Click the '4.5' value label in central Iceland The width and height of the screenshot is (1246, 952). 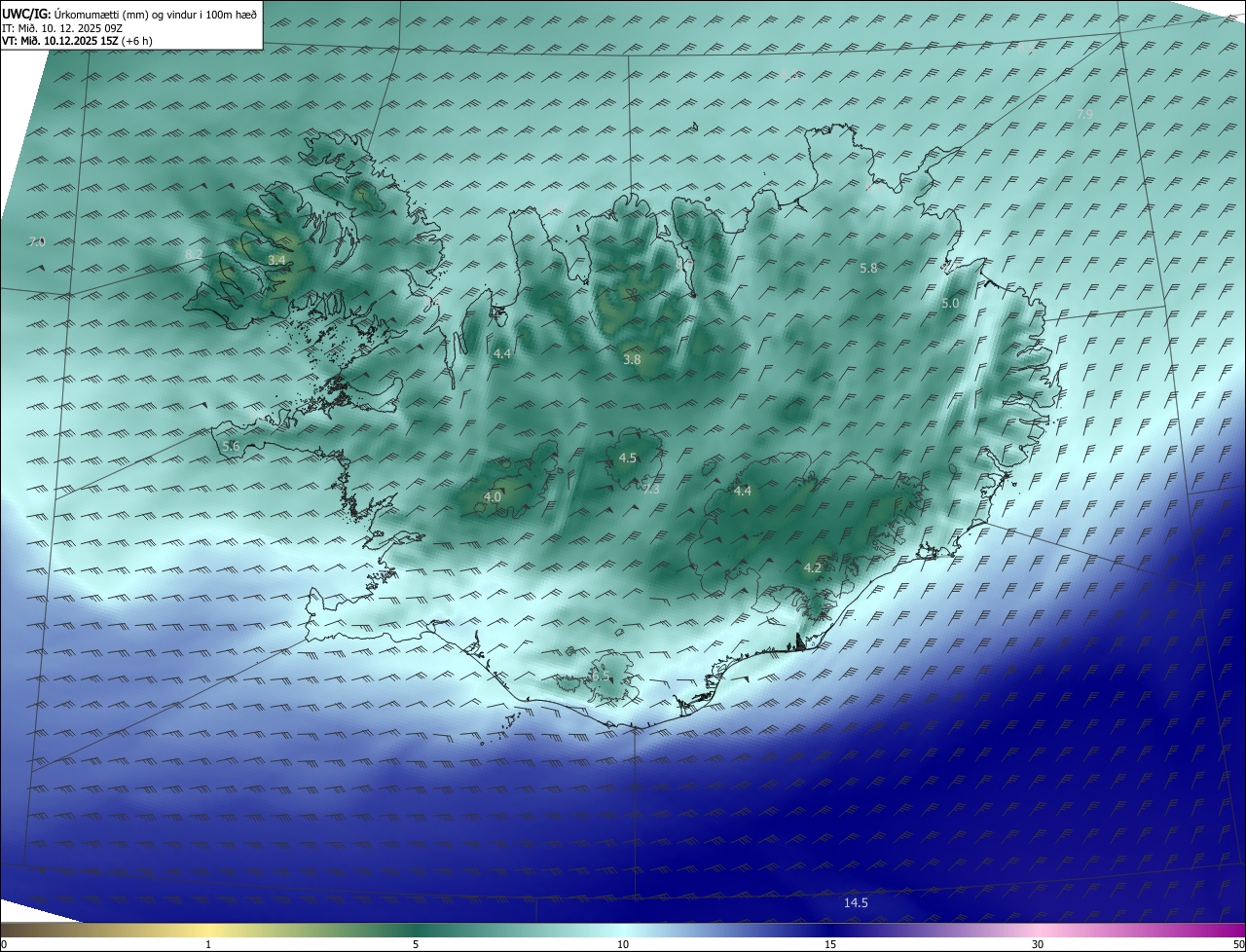(628, 458)
